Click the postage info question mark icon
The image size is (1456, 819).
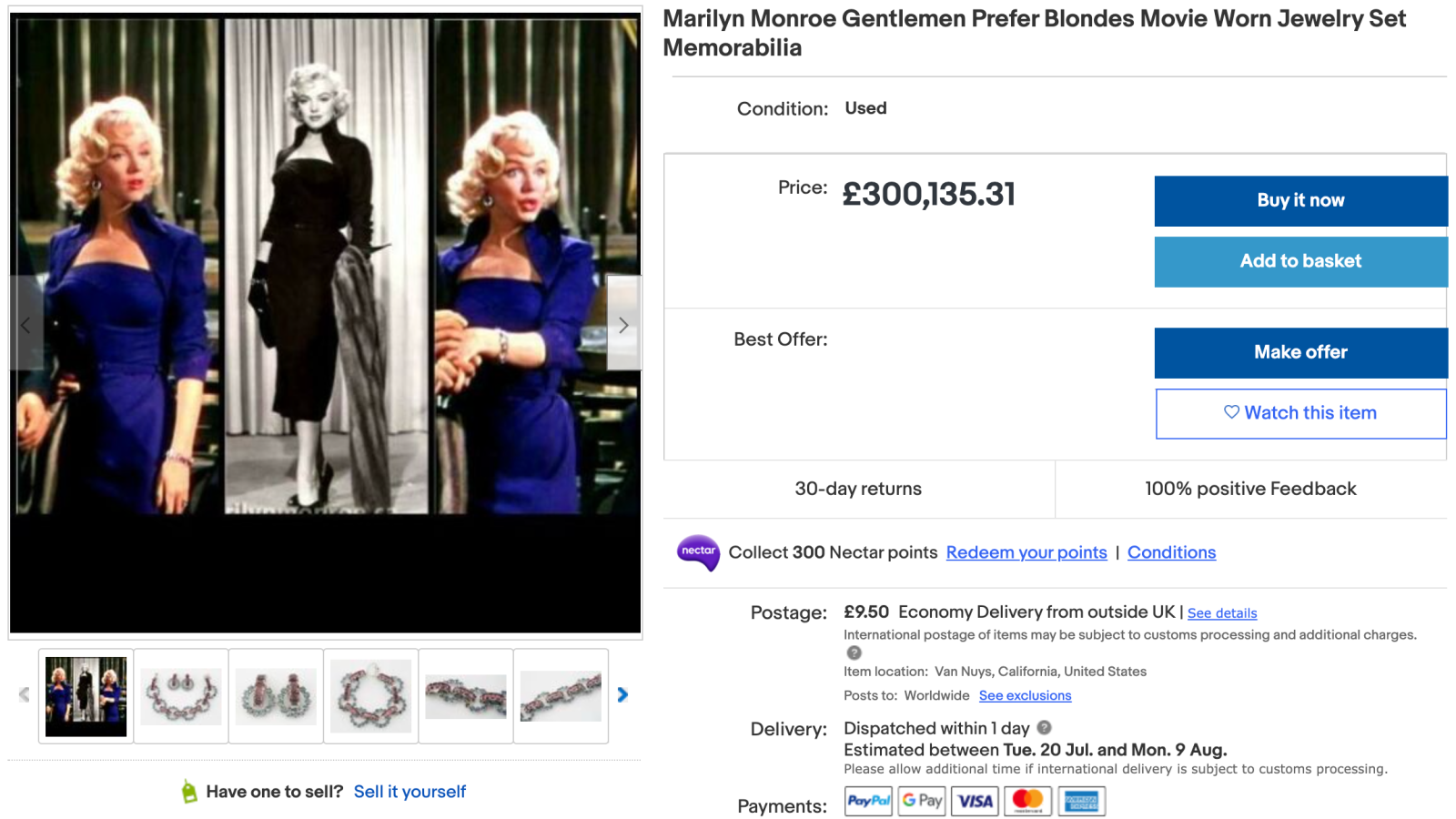(854, 652)
